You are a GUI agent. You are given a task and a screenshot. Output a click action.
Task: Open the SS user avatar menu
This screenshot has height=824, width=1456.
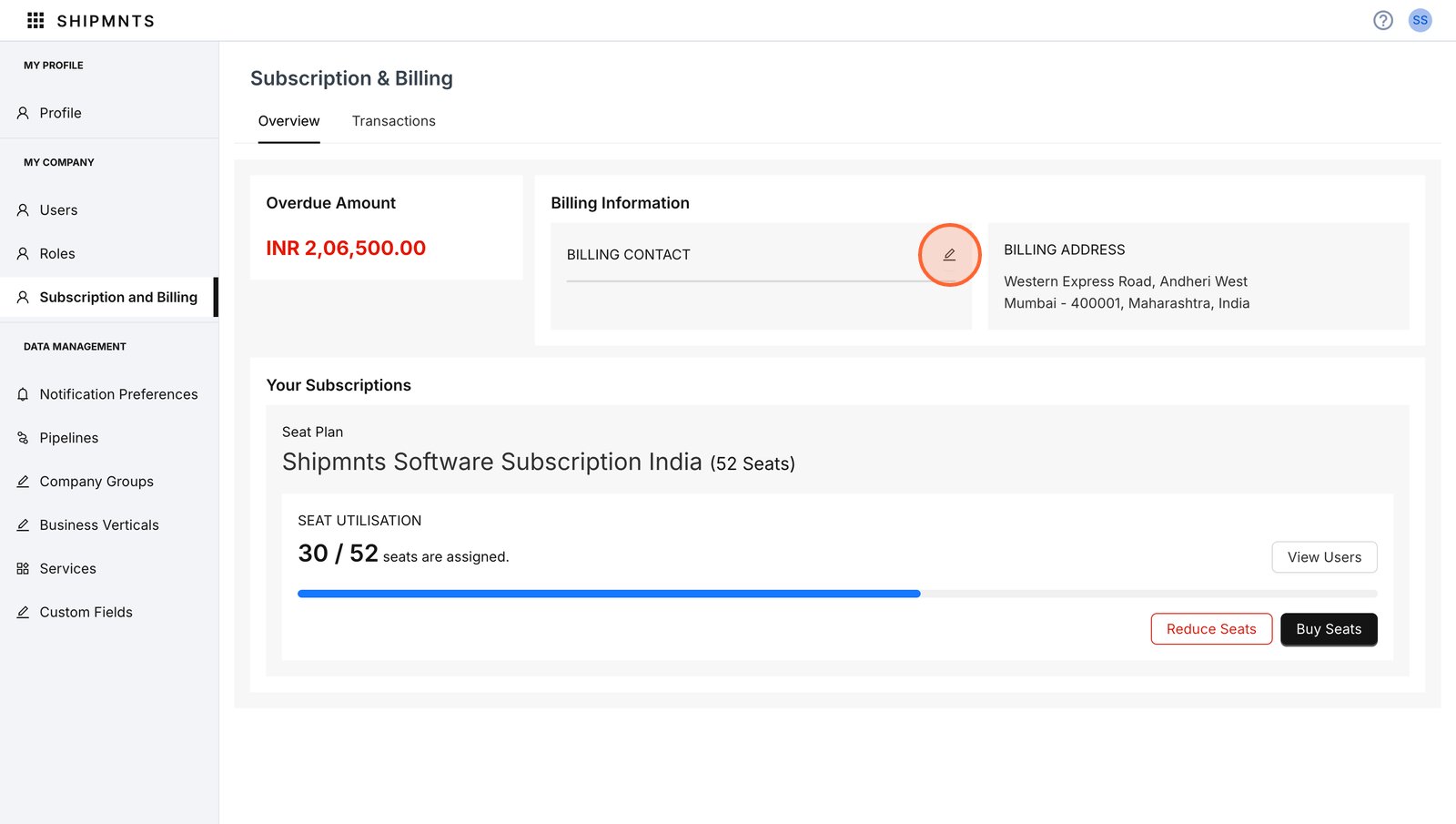pyautogui.click(x=1420, y=20)
